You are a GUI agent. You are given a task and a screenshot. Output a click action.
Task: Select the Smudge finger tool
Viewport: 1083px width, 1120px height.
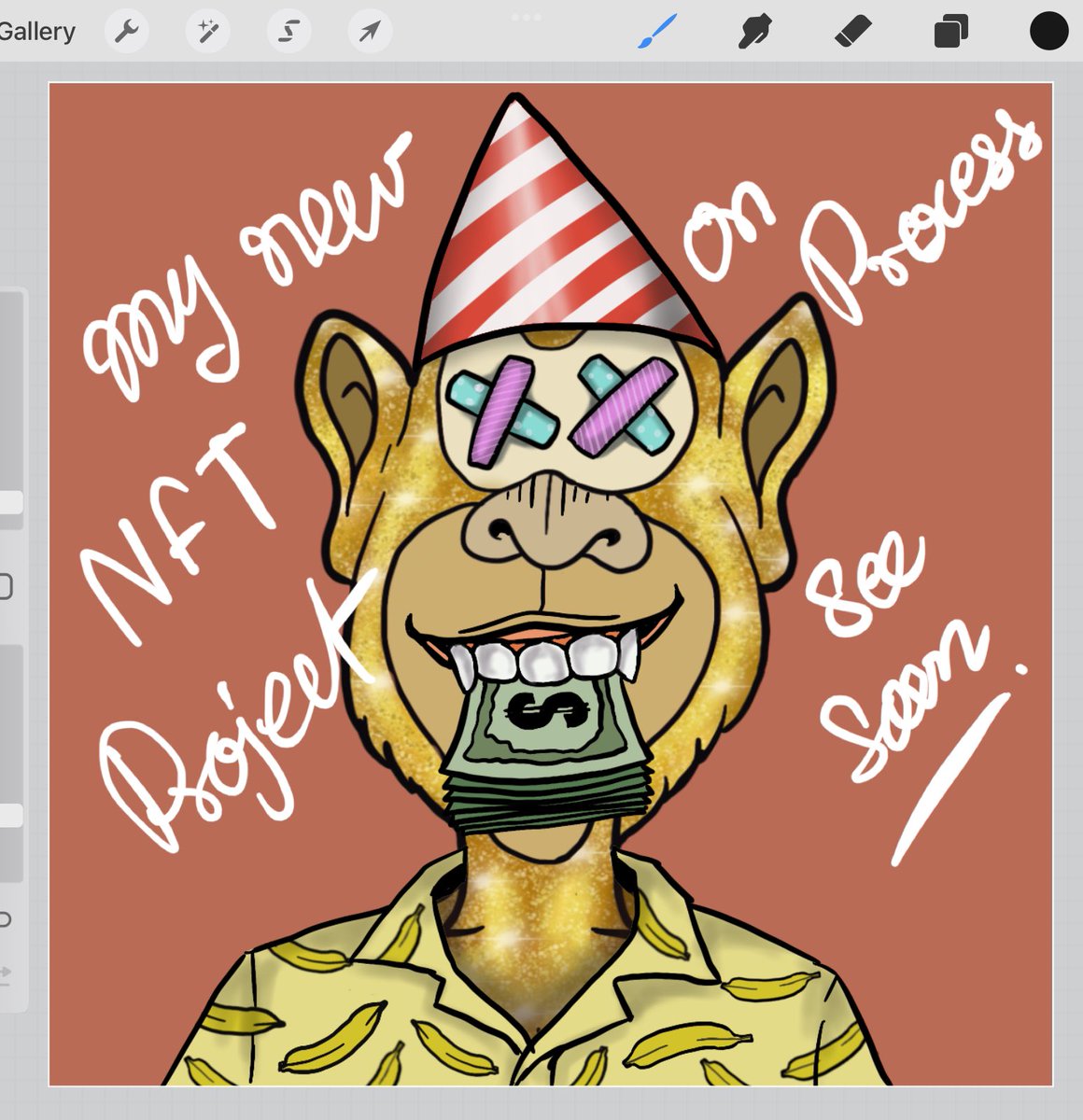click(754, 32)
